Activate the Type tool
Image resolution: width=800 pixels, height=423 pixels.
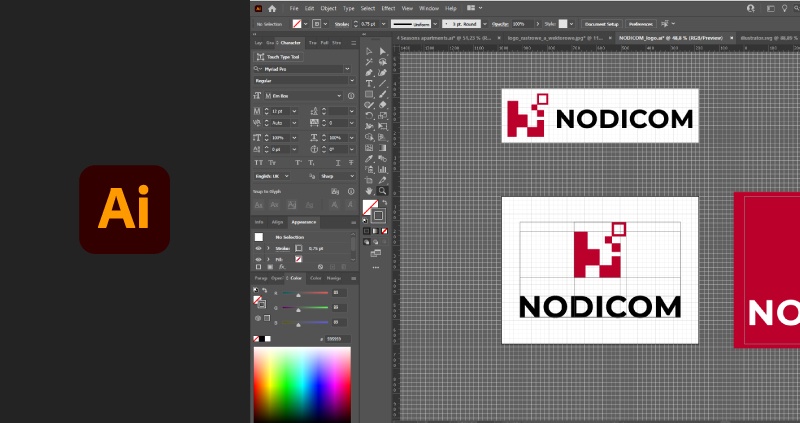click(x=369, y=83)
